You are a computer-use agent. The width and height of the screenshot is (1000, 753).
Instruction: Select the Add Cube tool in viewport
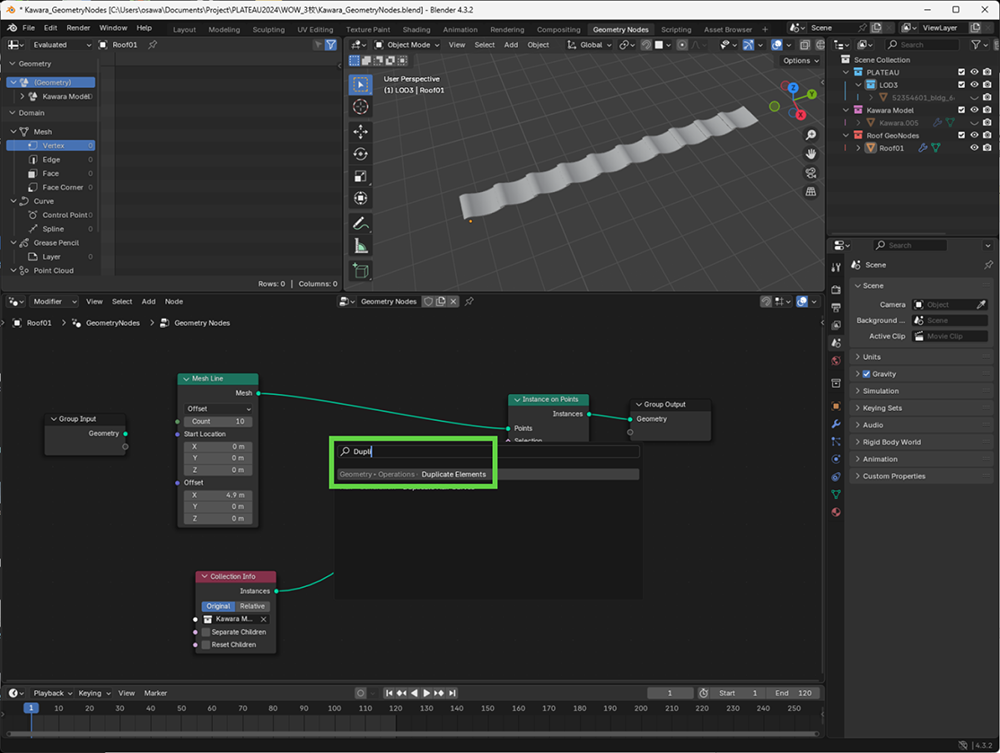click(360, 270)
